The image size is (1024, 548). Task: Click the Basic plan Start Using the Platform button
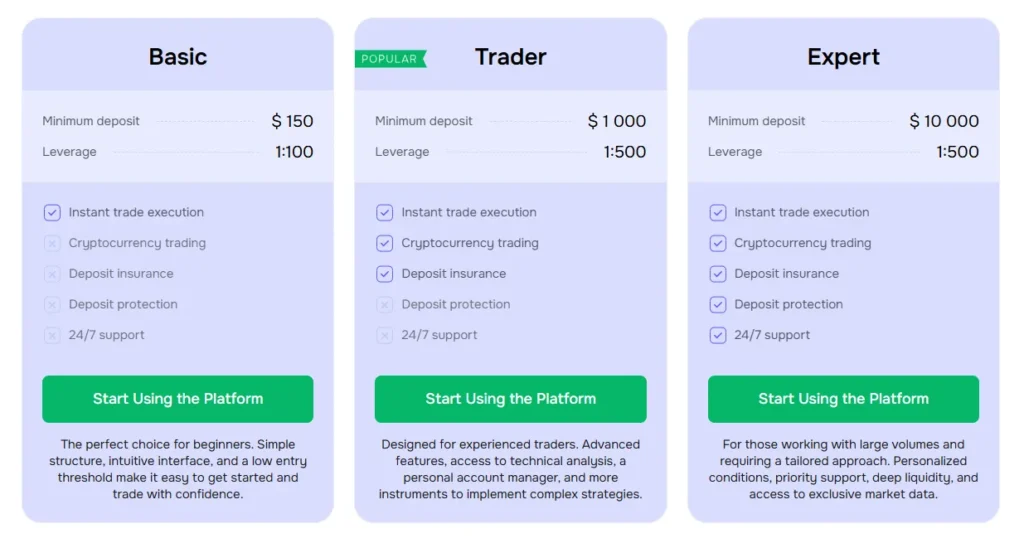tap(177, 399)
